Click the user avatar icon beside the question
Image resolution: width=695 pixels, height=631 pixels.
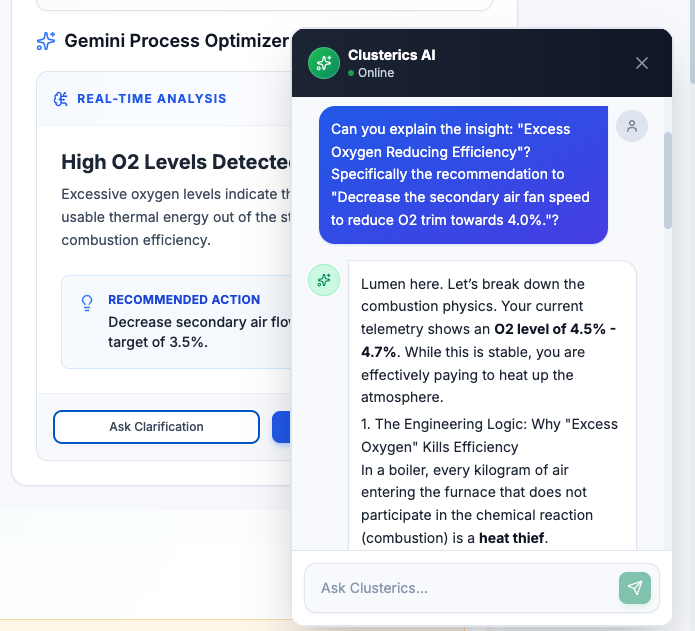(632, 126)
